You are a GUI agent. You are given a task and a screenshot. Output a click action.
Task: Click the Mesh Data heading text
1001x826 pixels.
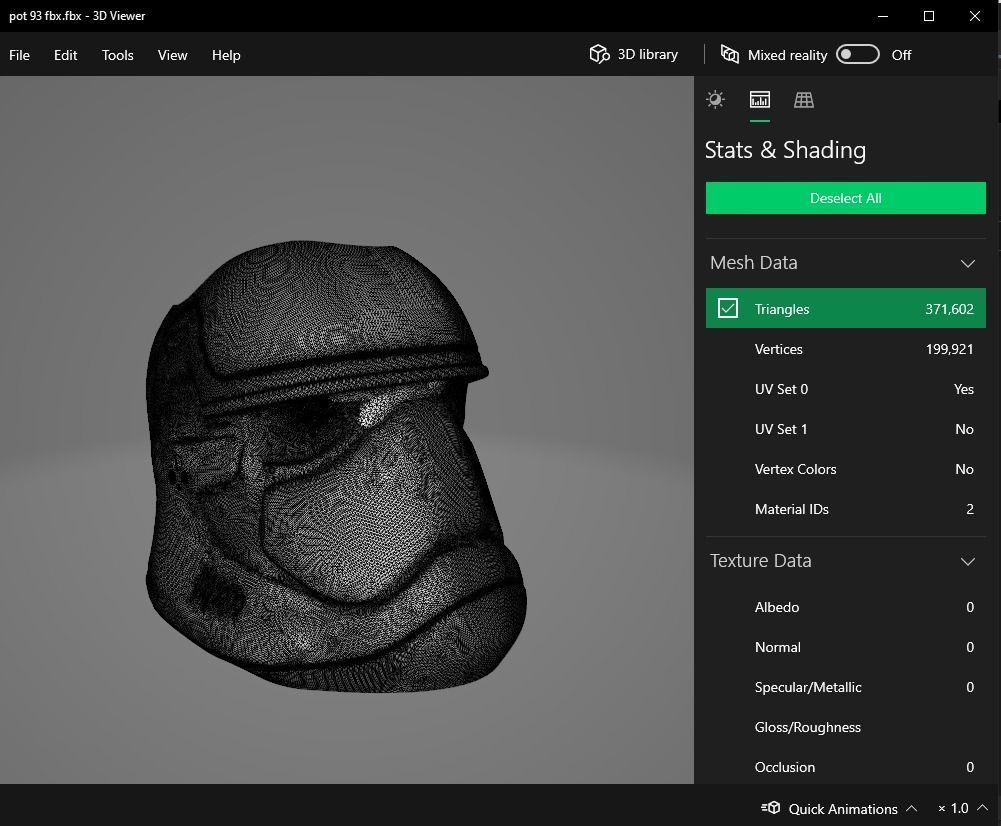753,262
